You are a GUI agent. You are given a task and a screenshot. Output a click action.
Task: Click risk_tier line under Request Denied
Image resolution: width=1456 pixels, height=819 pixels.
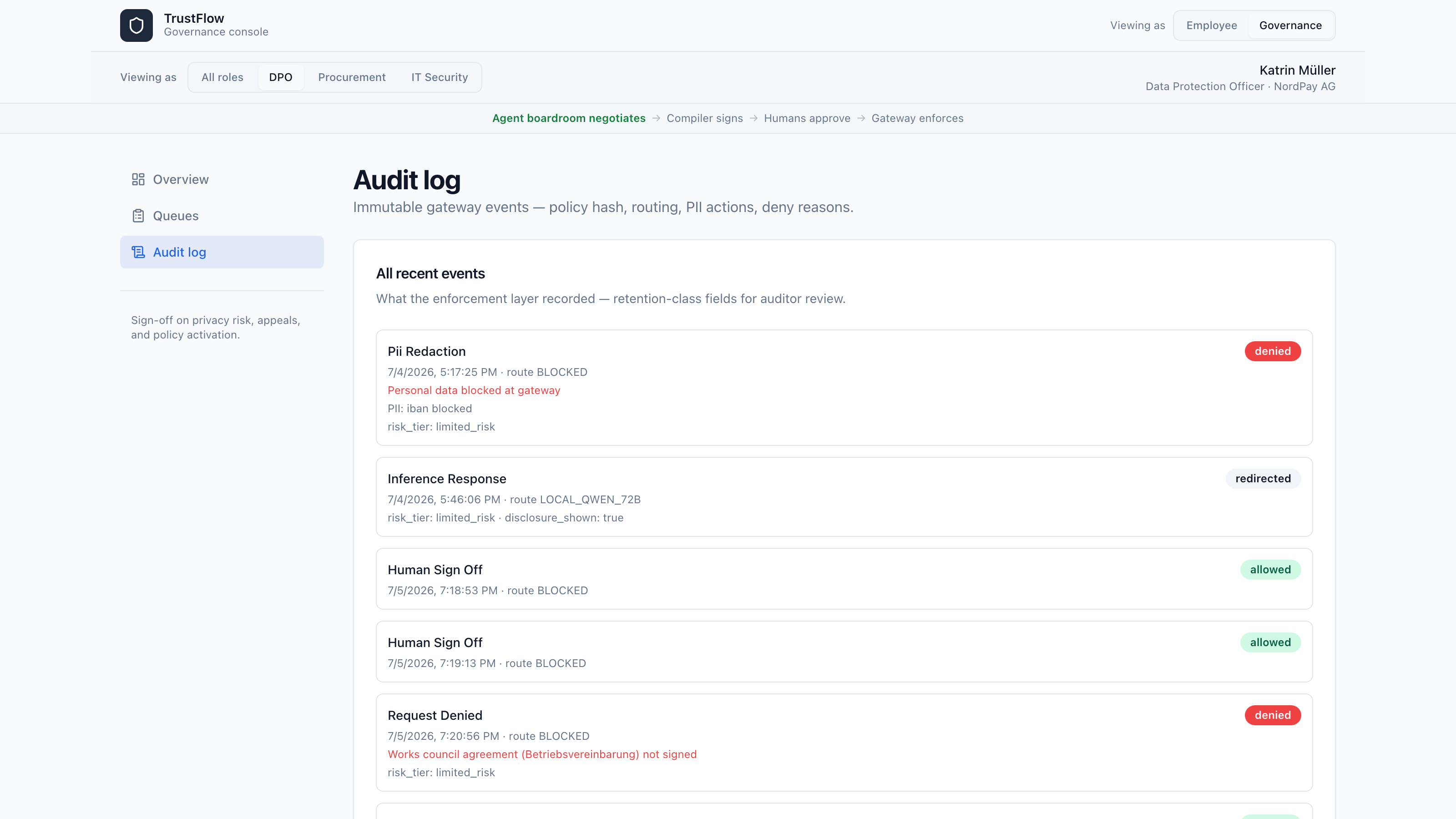pos(441,773)
